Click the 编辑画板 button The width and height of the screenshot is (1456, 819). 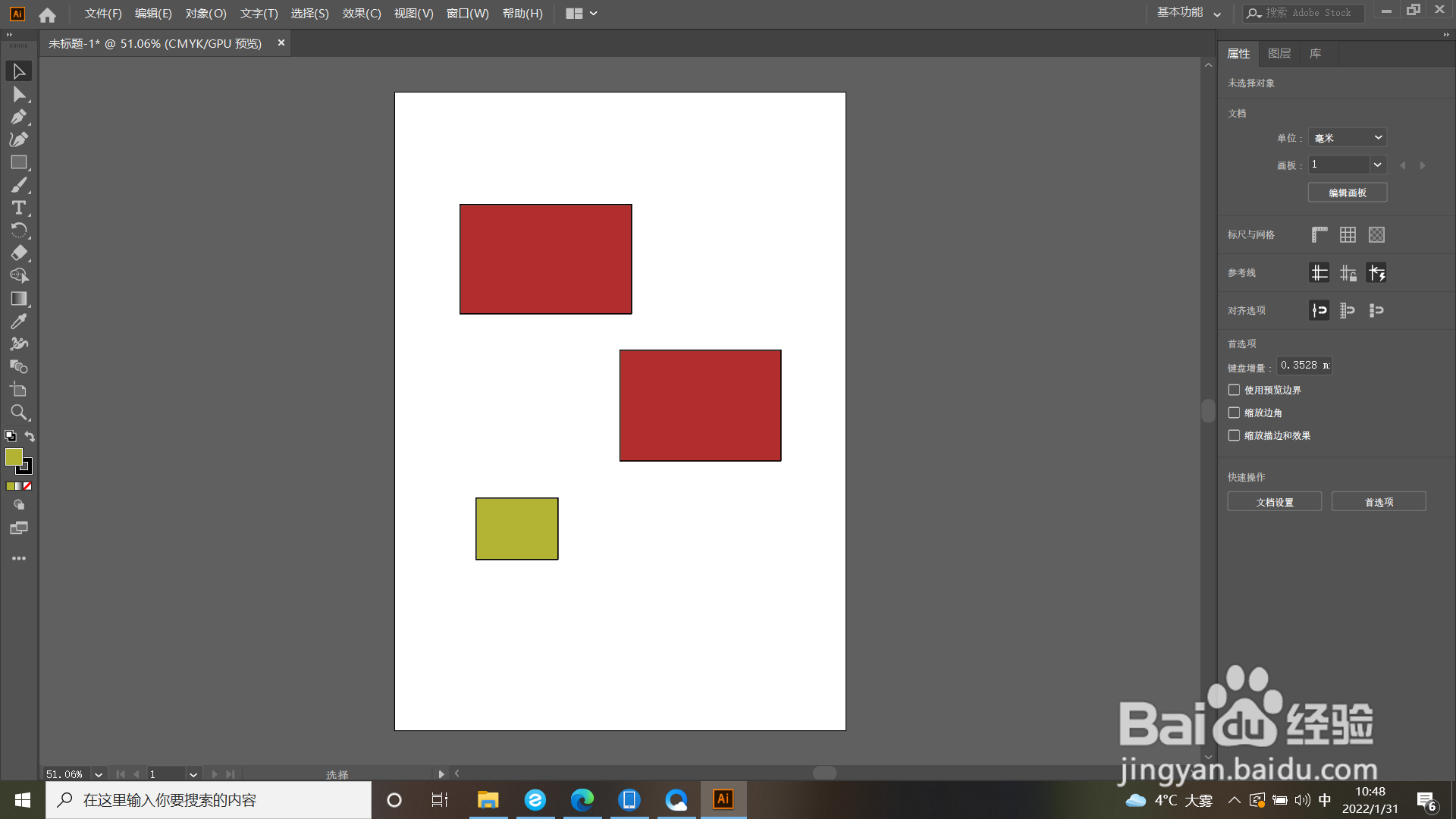1347,193
